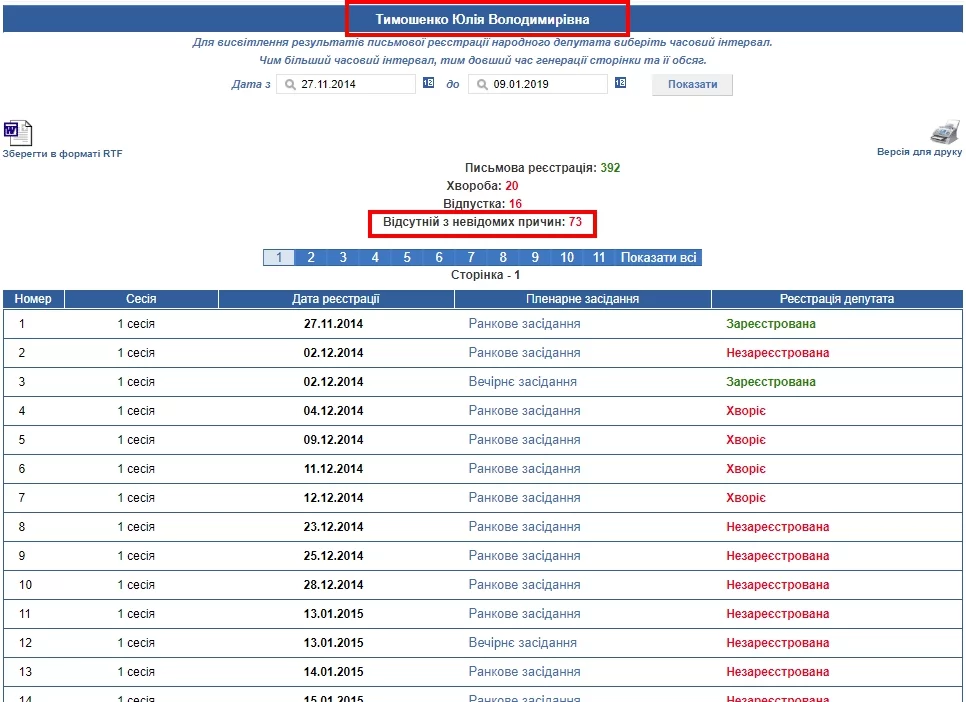This screenshot has height=702, width=966.
Task: Open Вечірнє засідання in row 12
Action: (x=522, y=642)
